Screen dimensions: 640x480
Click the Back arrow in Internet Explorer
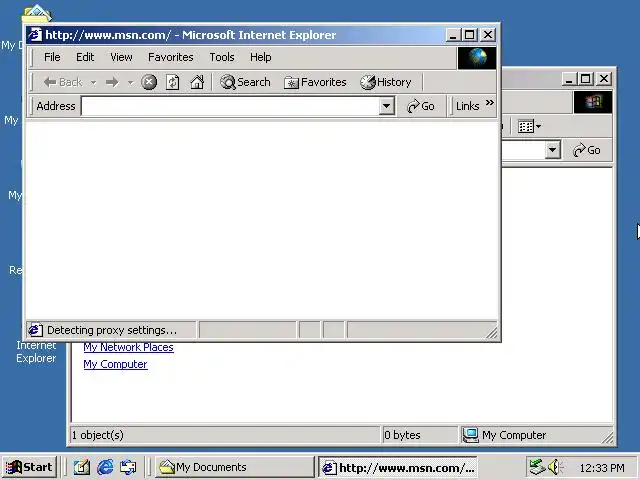[x=62, y=82]
